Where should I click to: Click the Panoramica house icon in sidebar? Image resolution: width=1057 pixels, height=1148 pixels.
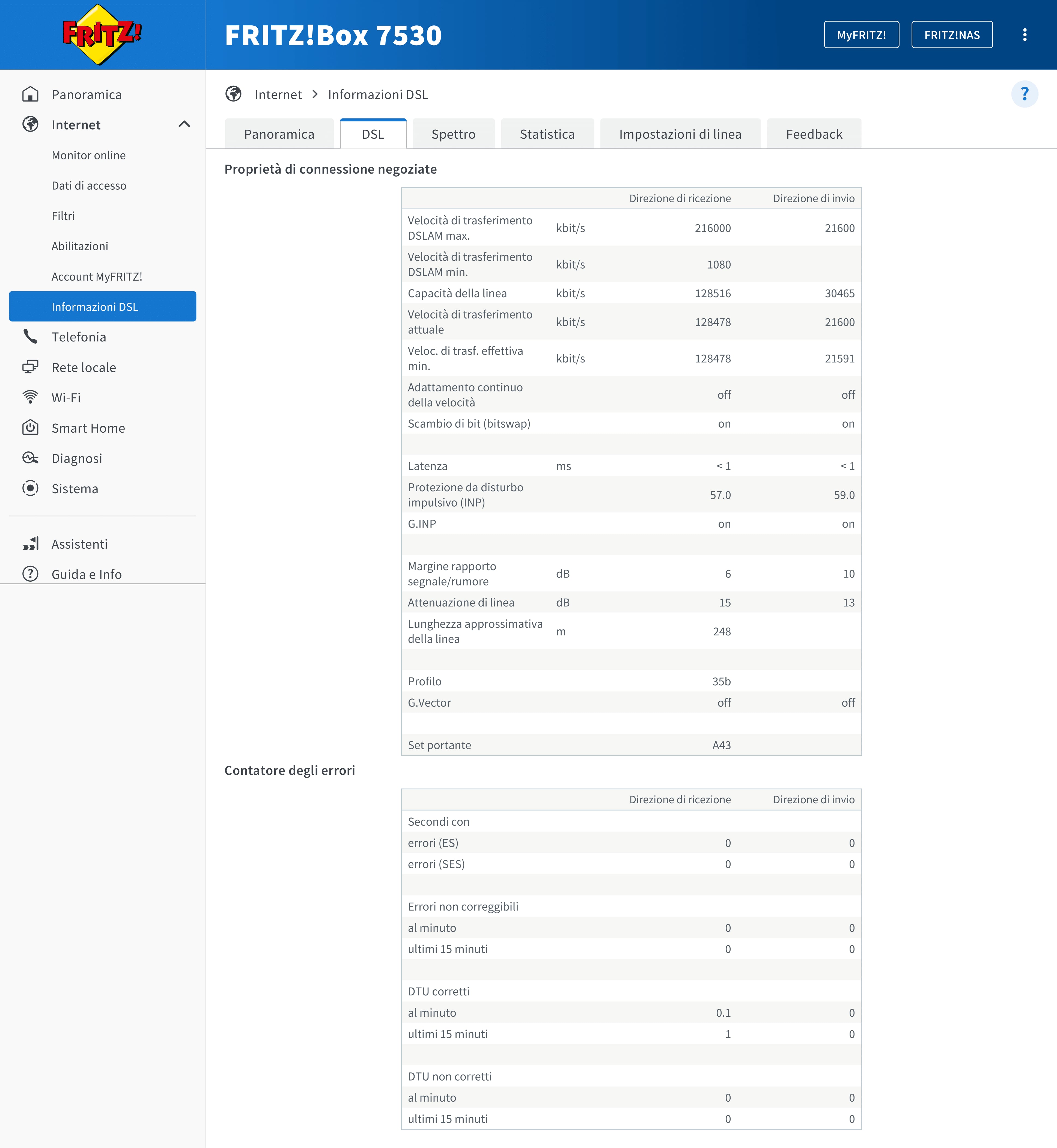tap(30, 94)
